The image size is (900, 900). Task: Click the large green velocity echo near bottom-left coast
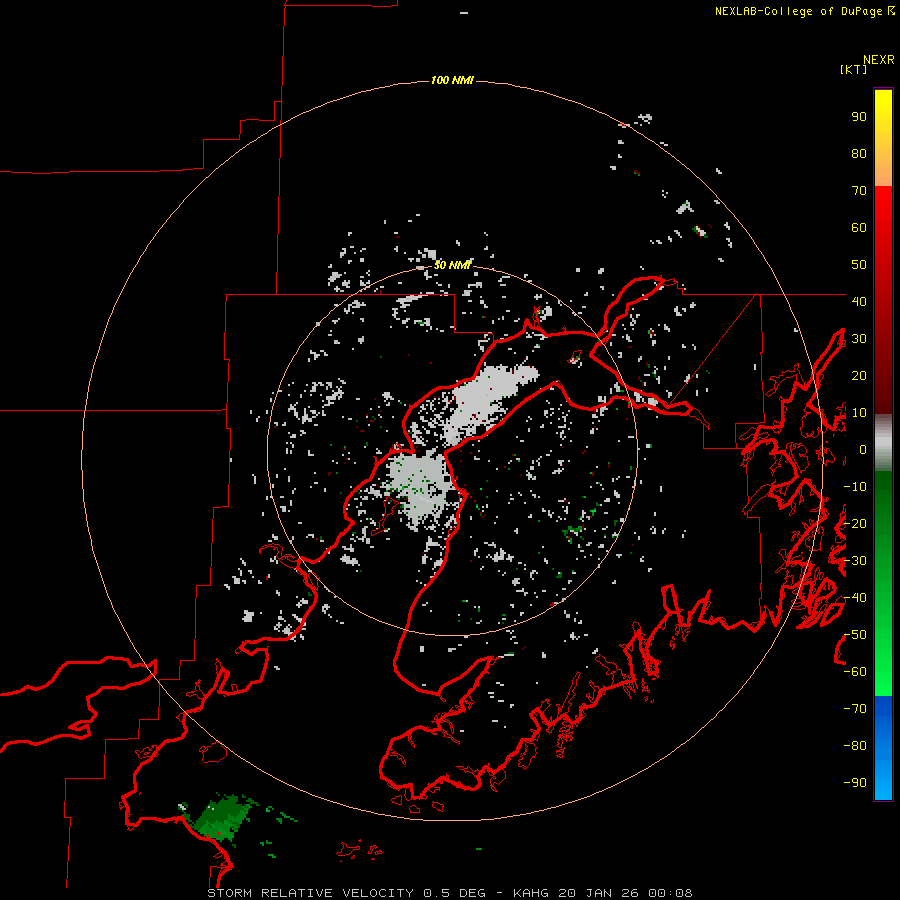coord(221,818)
